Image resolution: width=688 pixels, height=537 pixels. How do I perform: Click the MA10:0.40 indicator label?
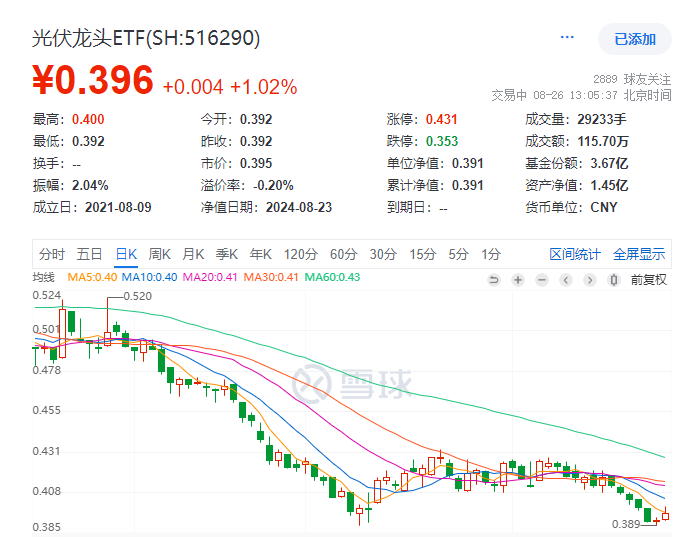coord(149,277)
